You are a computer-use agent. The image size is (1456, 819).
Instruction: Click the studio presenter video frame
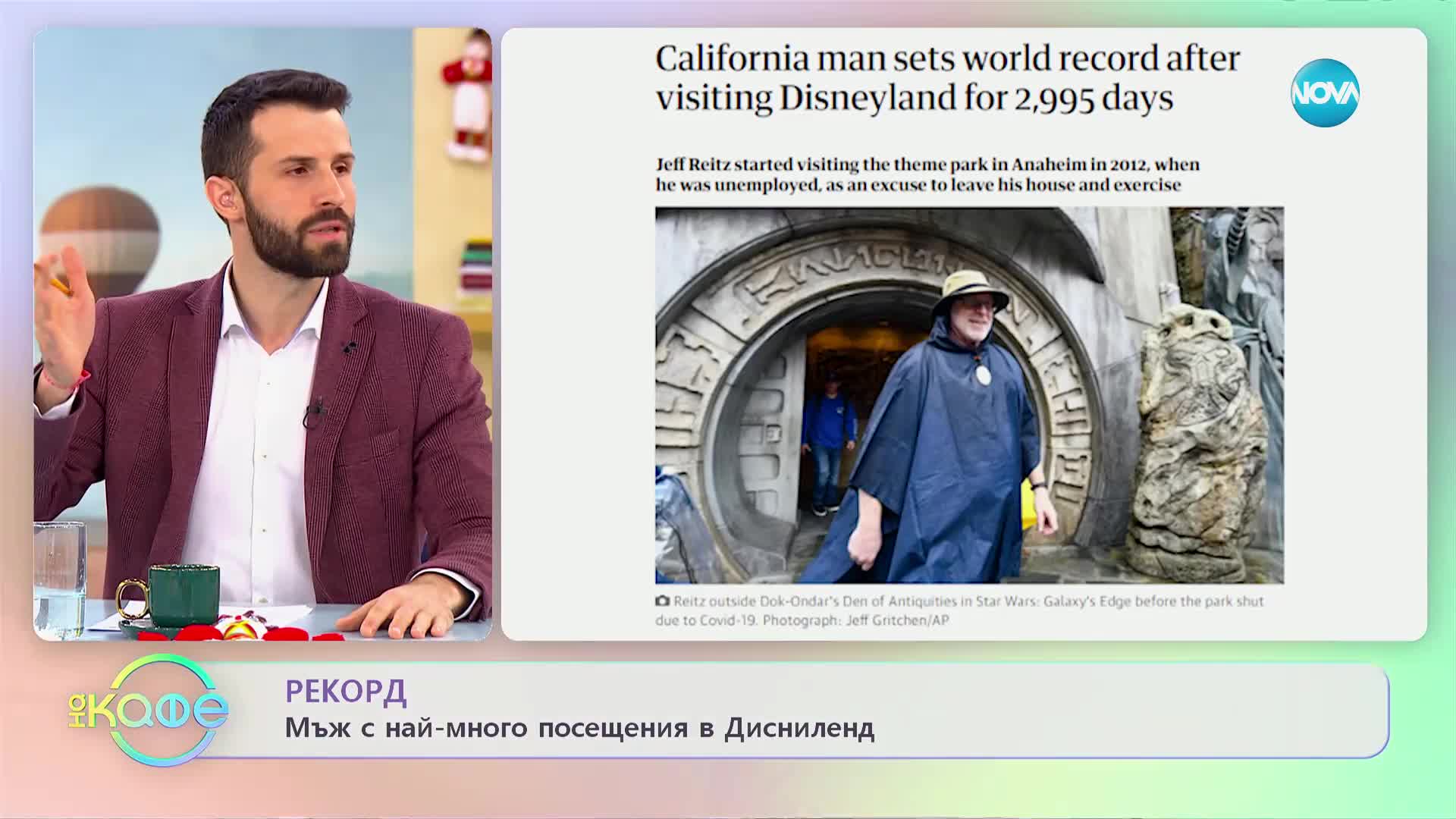(x=262, y=334)
